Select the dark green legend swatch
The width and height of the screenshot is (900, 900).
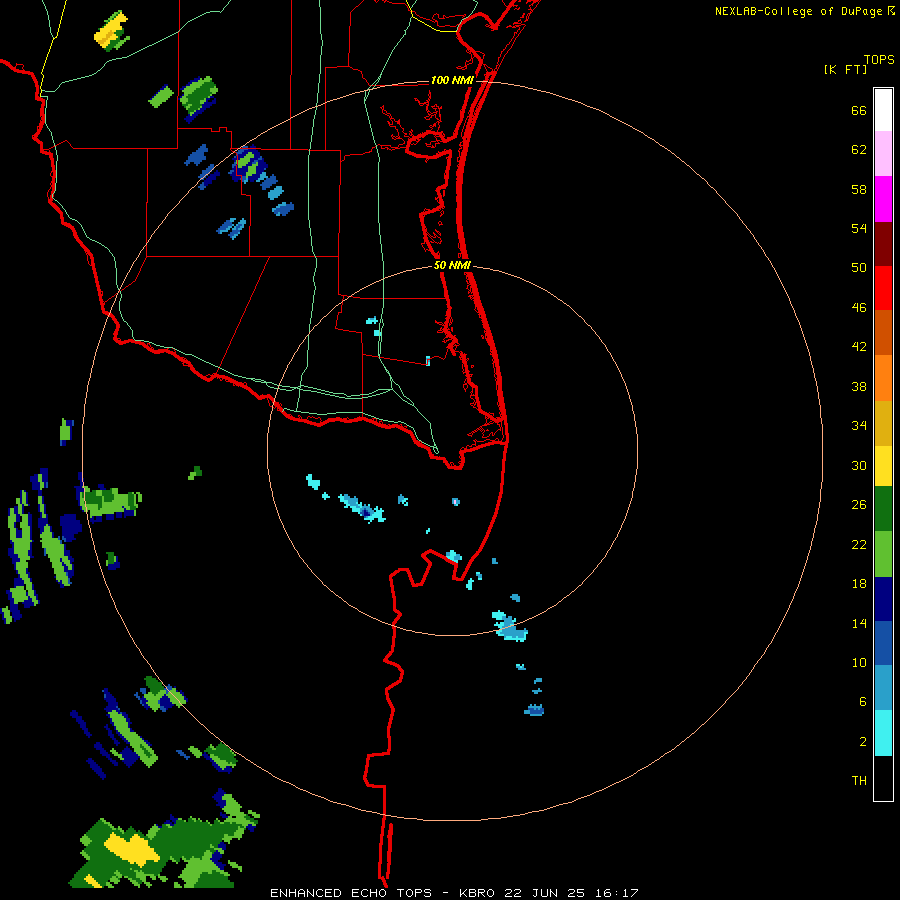[x=883, y=509]
